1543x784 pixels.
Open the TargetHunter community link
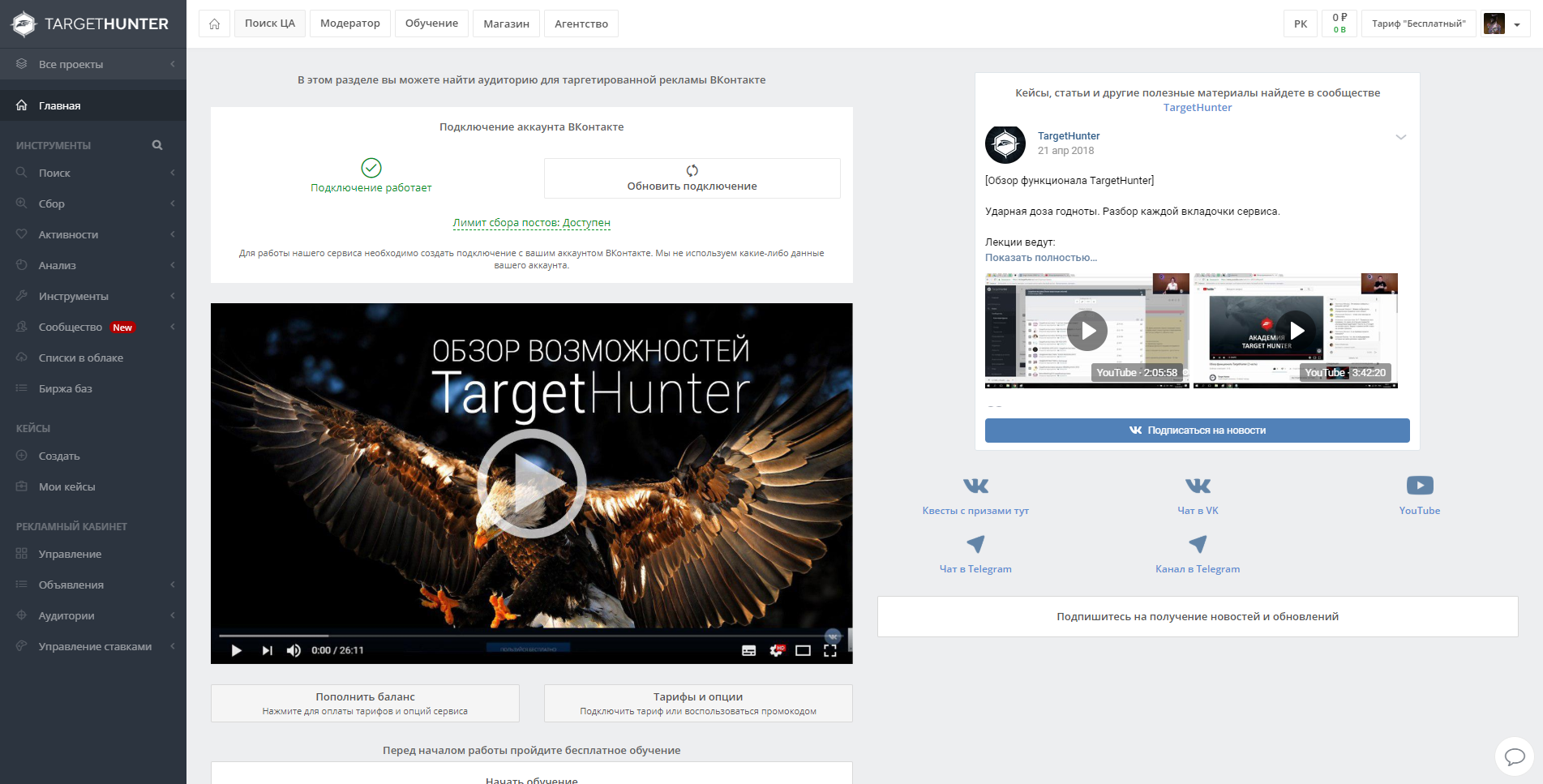[1198, 107]
